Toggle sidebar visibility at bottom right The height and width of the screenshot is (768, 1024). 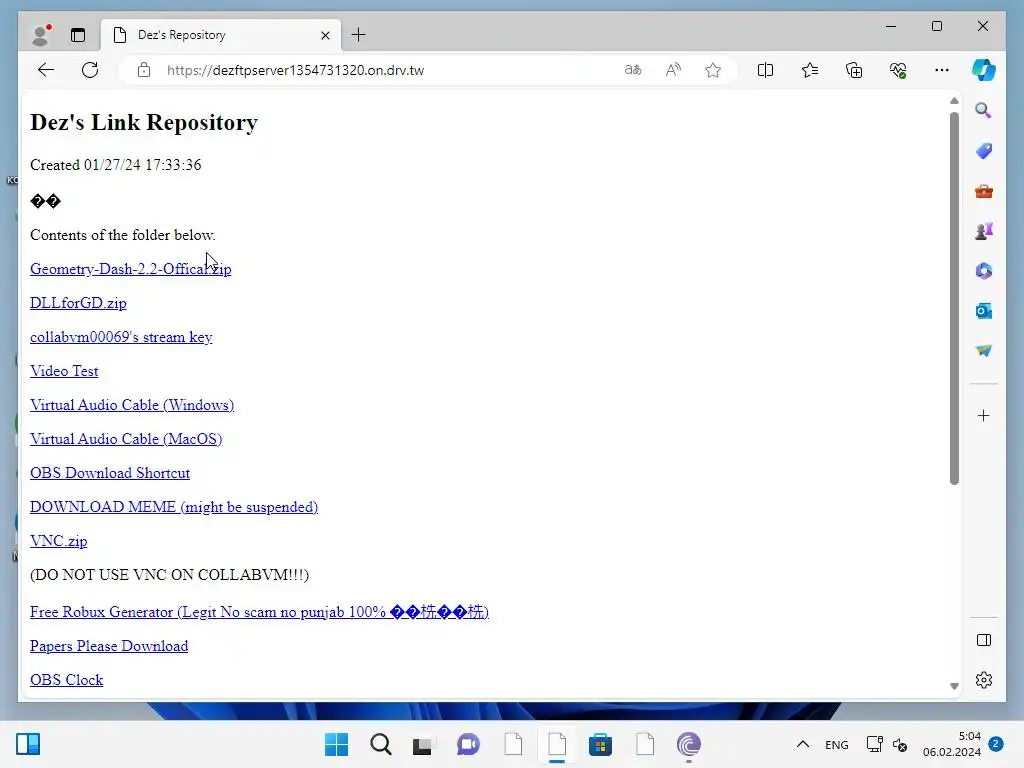click(x=984, y=640)
